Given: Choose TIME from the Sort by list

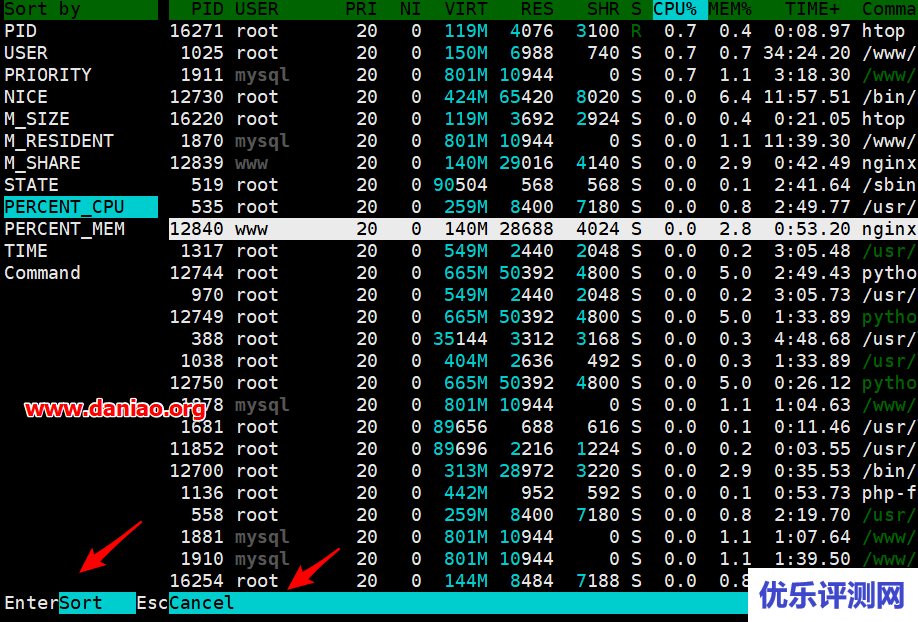Looking at the screenshot, I should [26, 251].
